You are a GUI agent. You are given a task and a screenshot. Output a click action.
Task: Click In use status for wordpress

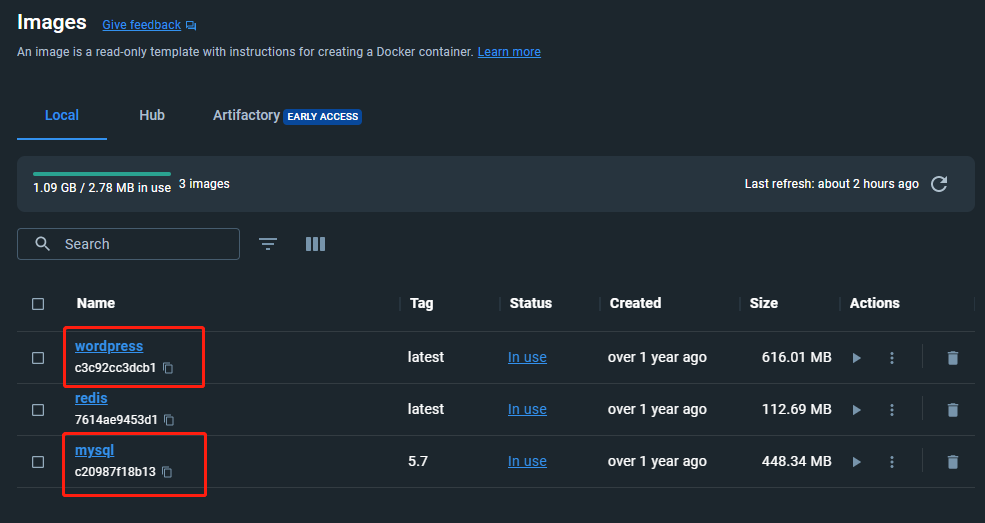point(527,357)
